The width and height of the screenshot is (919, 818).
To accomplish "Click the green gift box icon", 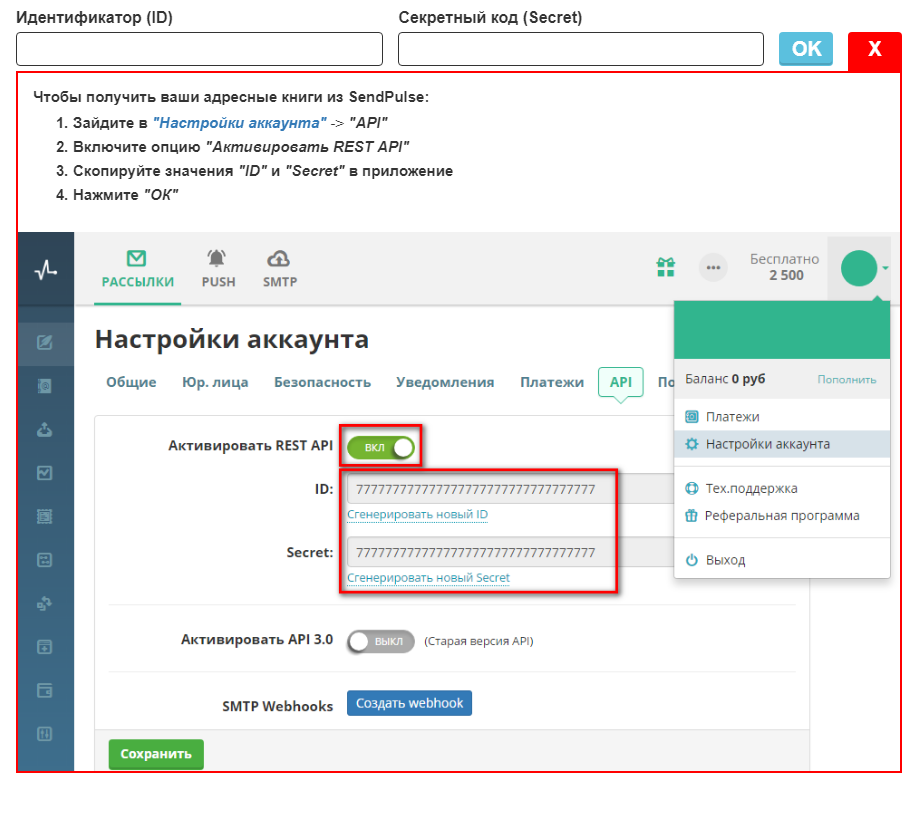I will (x=666, y=267).
